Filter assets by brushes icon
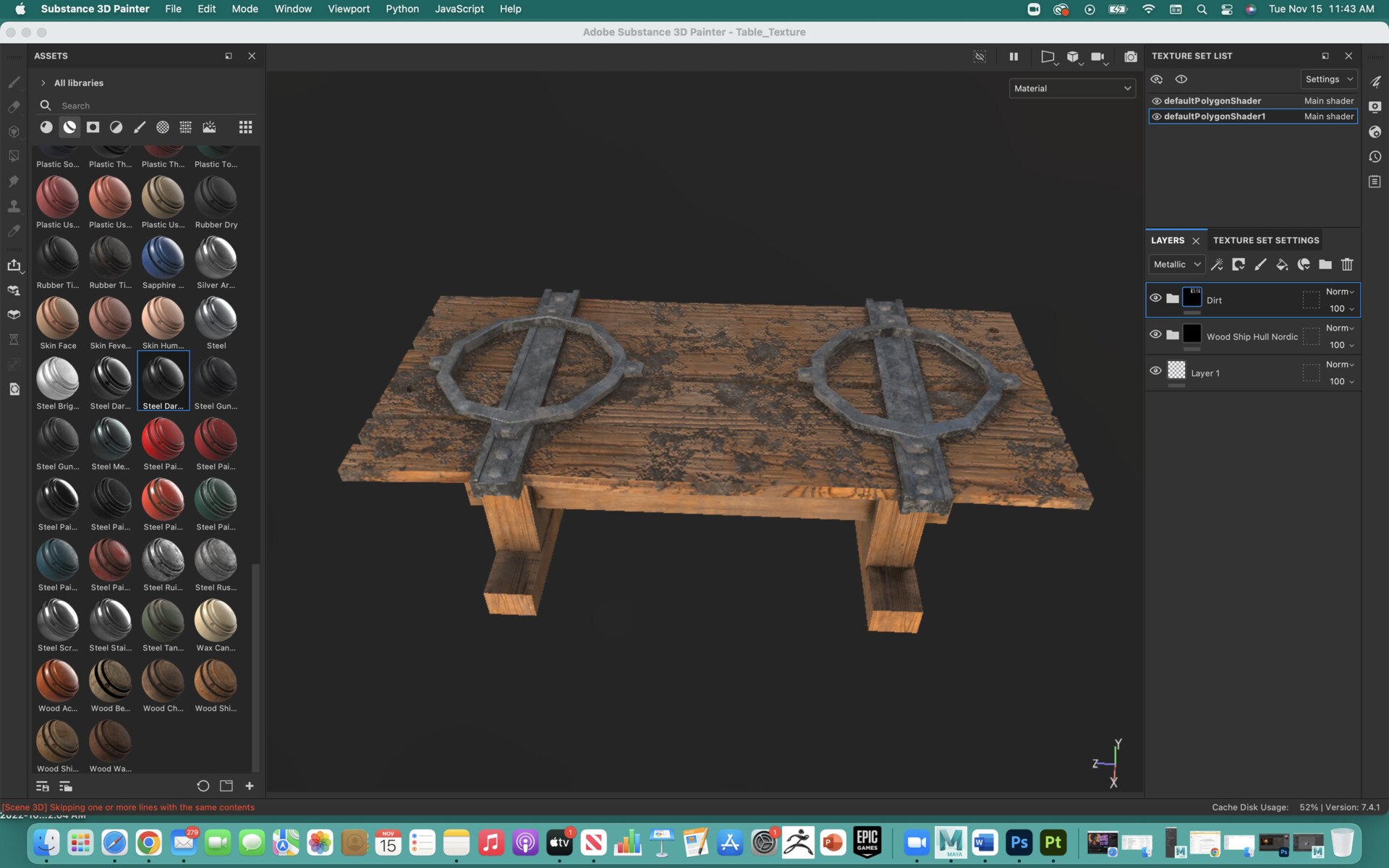The image size is (1389, 868). pos(140,127)
